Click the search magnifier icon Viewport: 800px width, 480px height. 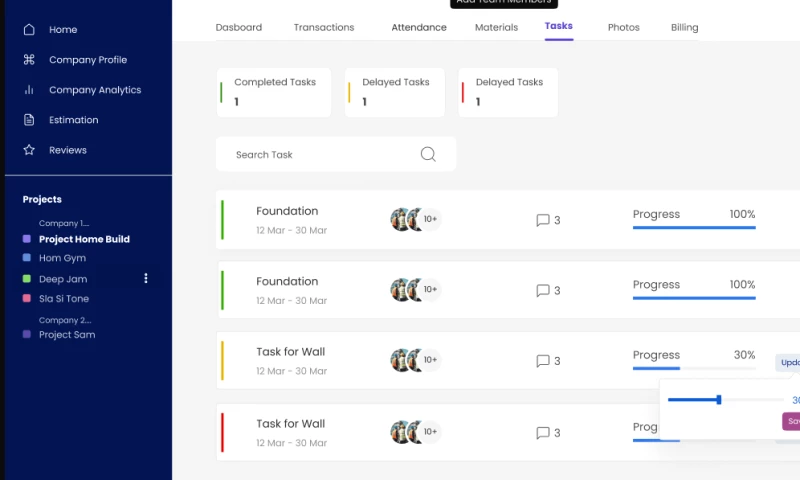pyautogui.click(x=428, y=154)
